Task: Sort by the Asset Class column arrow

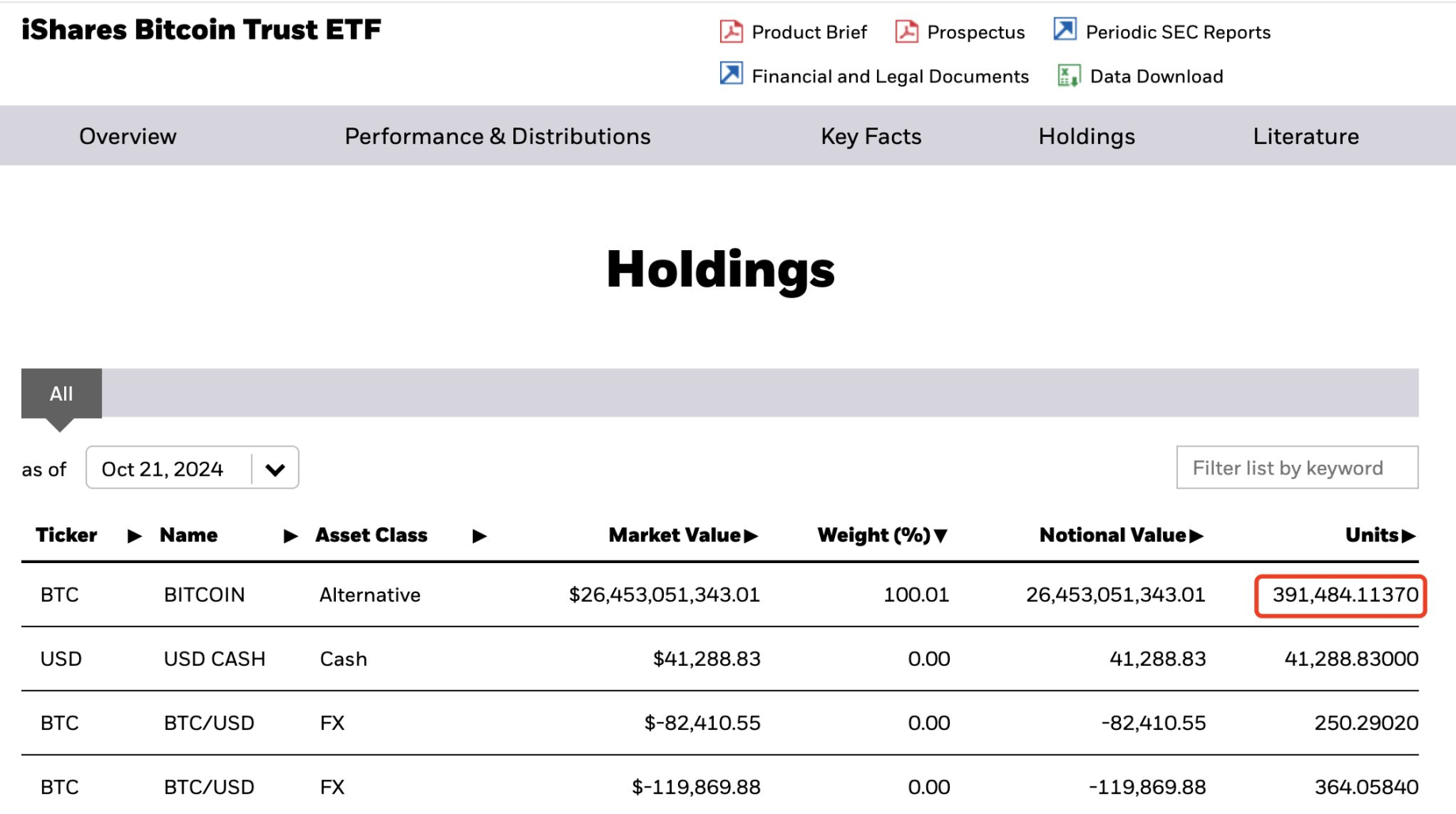Action: click(x=479, y=537)
